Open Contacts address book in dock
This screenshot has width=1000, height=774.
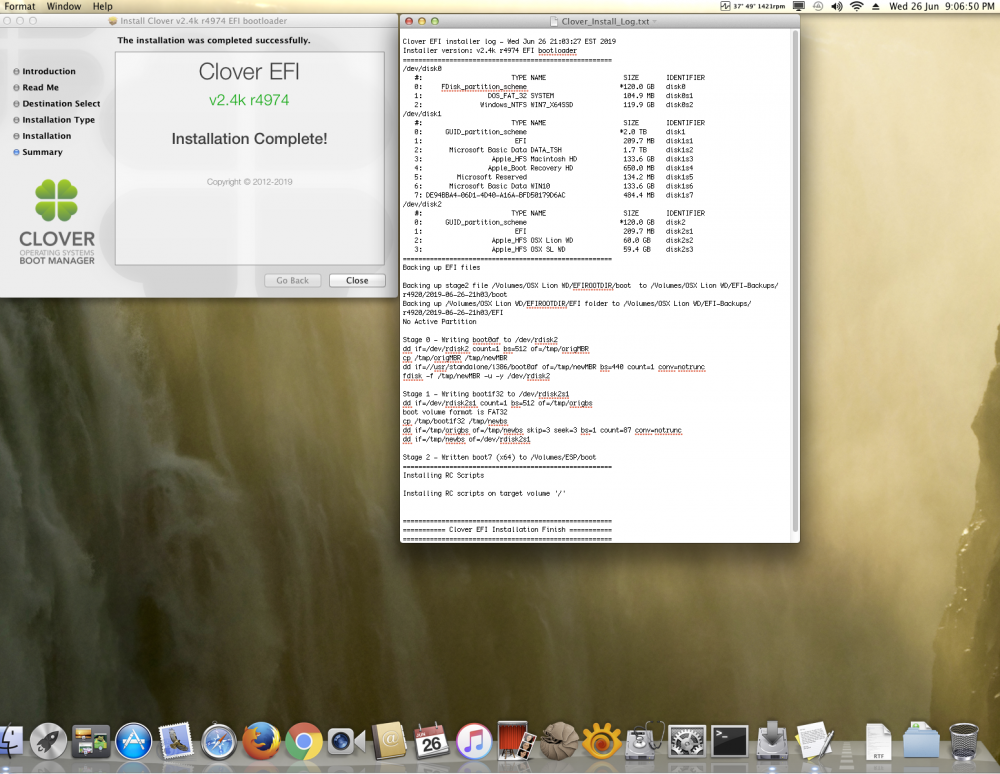pyautogui.click(x=389, y=741)
